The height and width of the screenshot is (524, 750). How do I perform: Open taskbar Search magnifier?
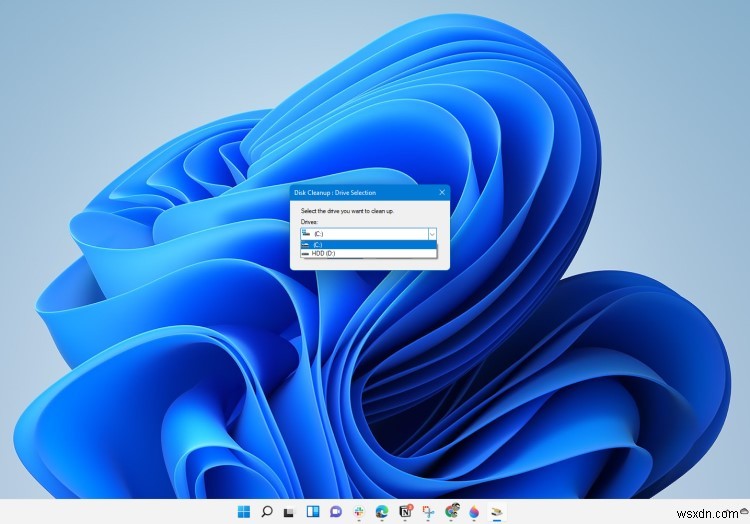(266, 512)
